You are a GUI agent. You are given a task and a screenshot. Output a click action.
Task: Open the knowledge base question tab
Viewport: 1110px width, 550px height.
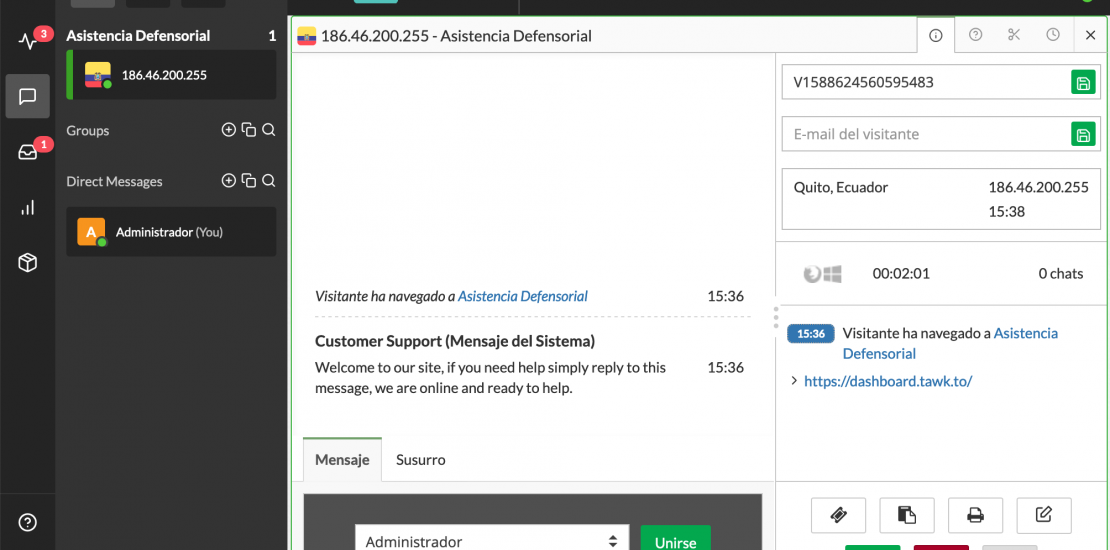(975, 34)
